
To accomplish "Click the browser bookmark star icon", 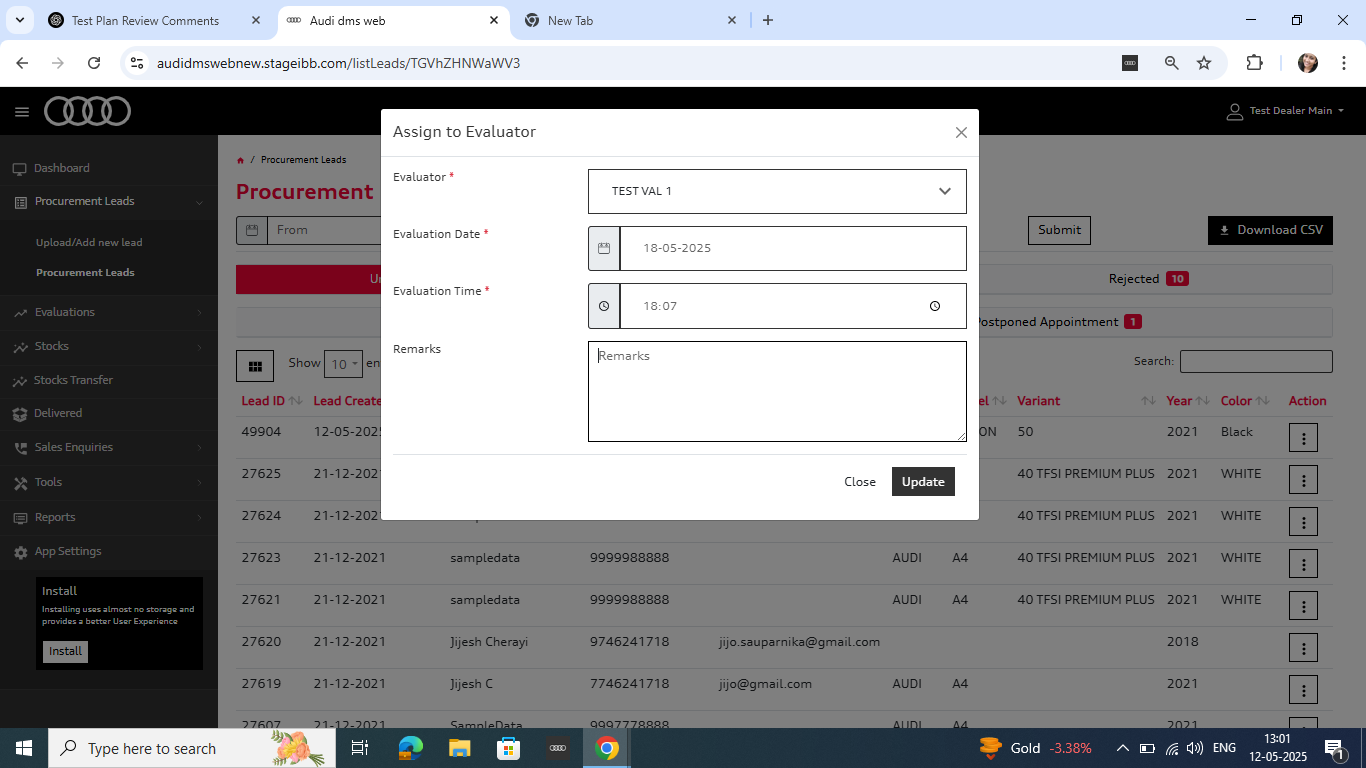I will coord(1204,63).
